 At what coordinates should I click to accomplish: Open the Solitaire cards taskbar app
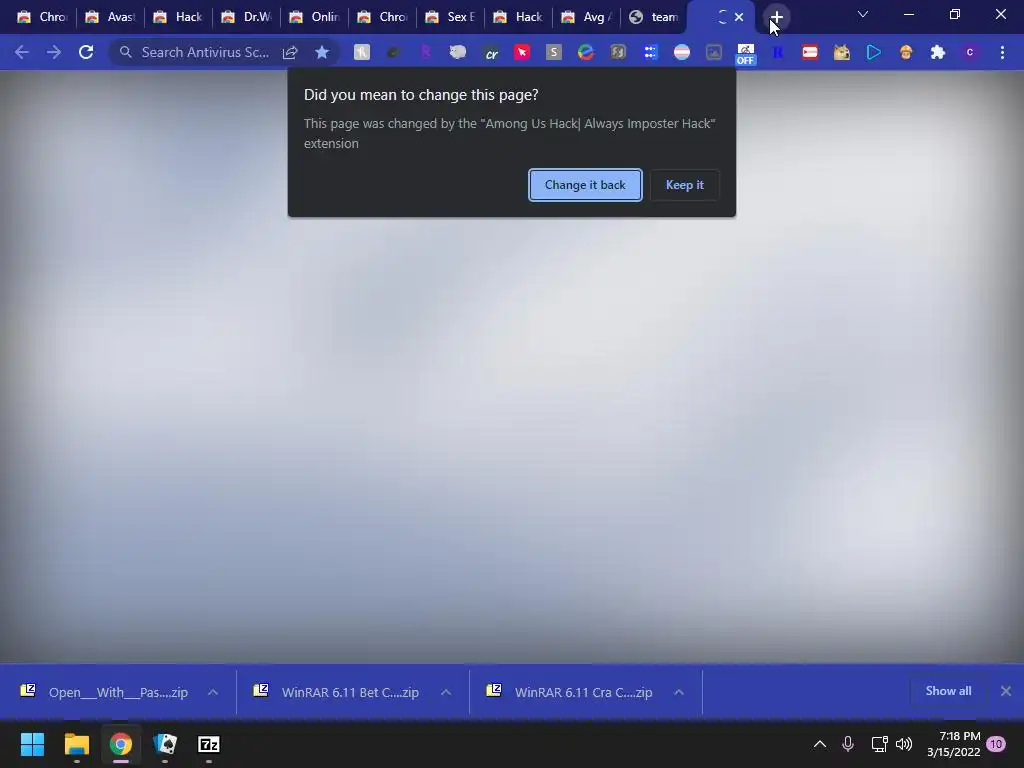click(165, 744)
